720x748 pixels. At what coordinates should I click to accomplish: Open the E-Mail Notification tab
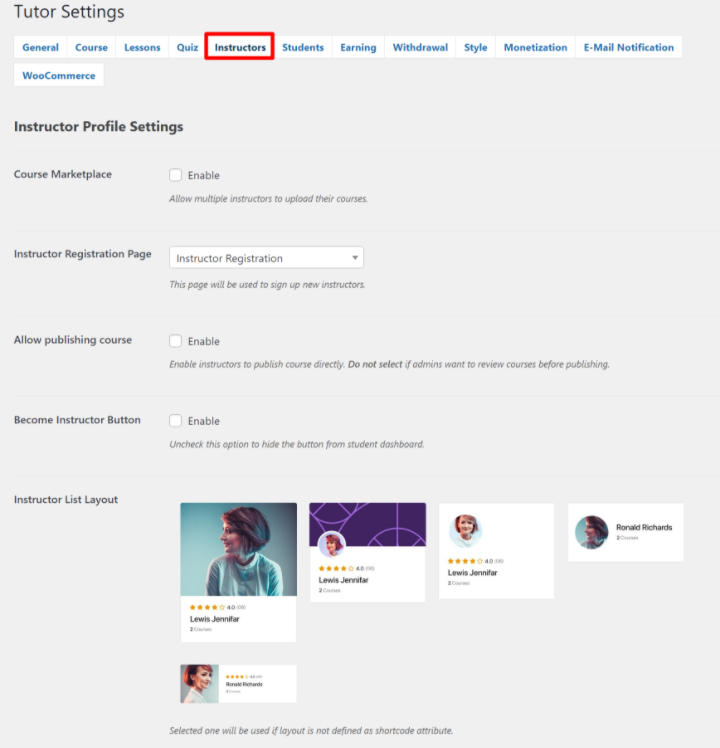[x=629, y=47]
